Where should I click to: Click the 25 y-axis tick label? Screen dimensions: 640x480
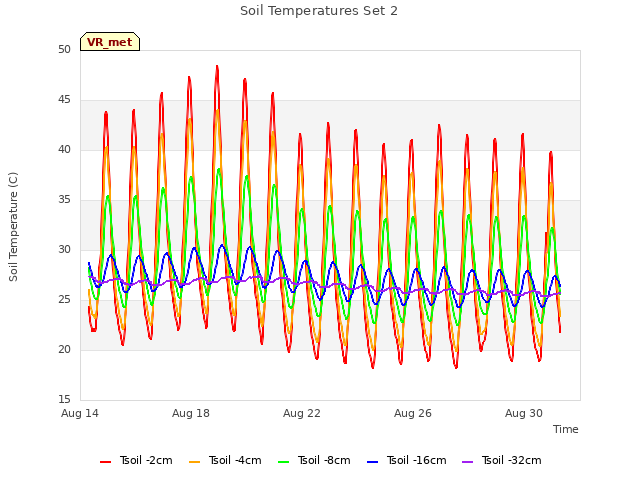coord(64,300)
